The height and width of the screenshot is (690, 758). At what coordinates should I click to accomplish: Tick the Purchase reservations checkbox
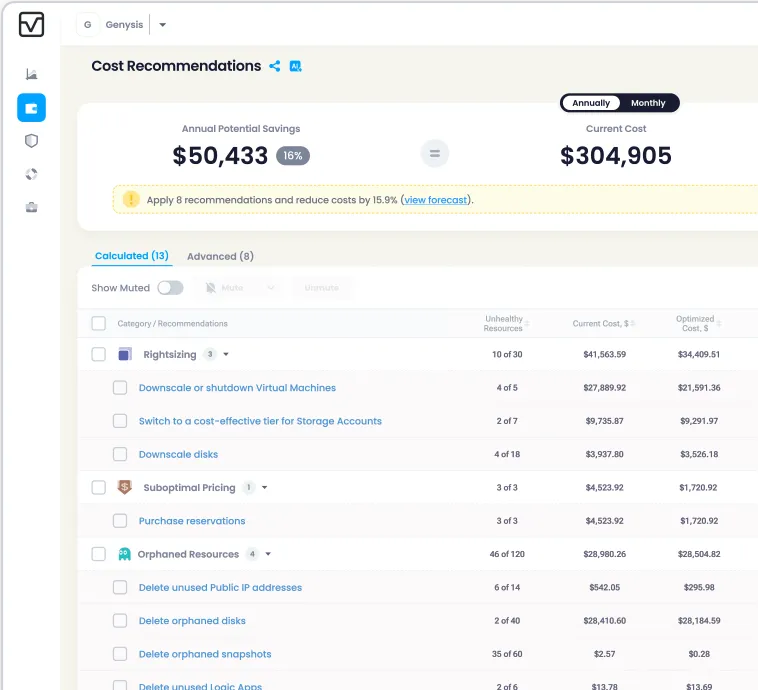pyautogui.click(x=120, y=521)
